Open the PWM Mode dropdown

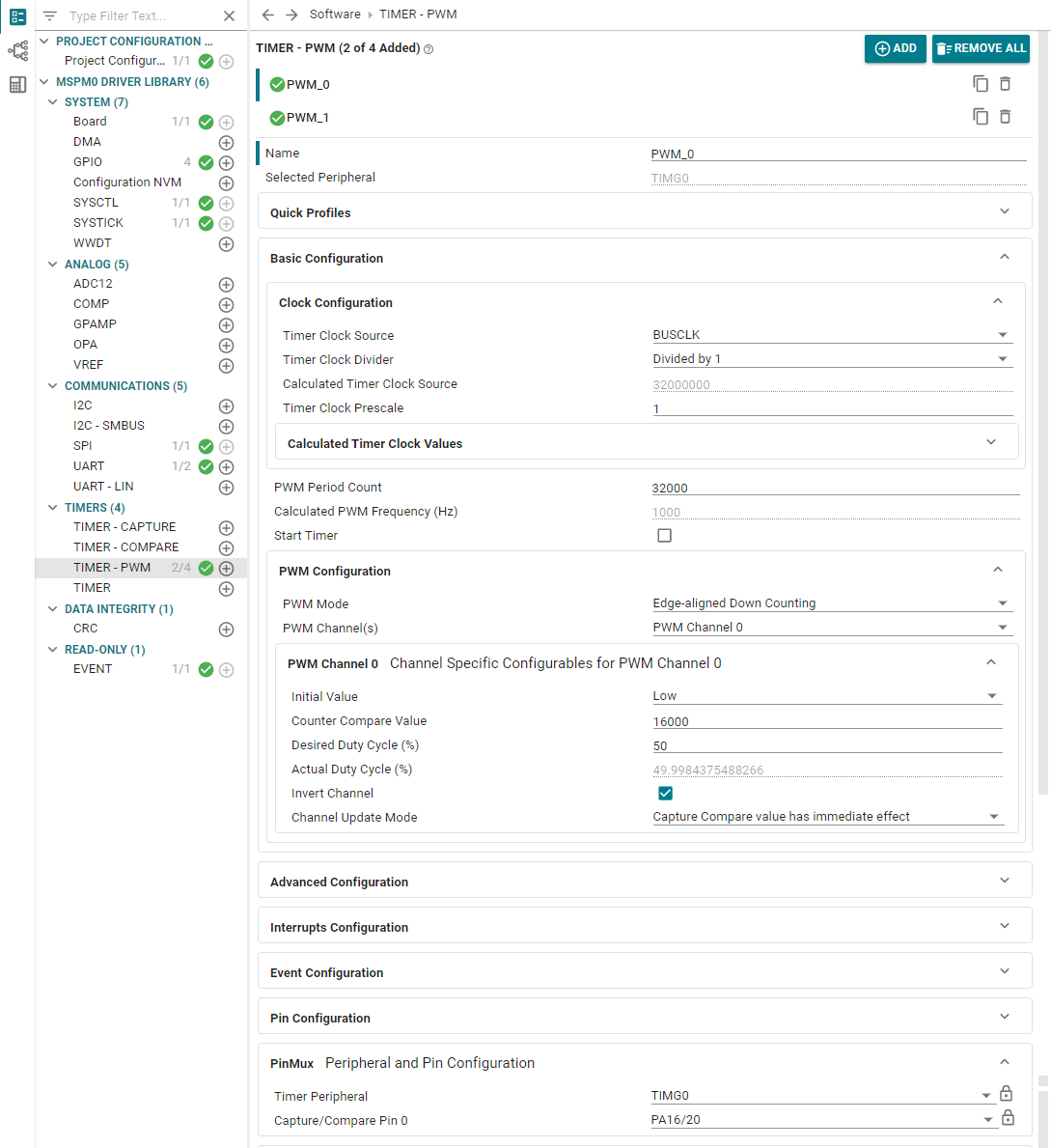(x=831, y=603)
